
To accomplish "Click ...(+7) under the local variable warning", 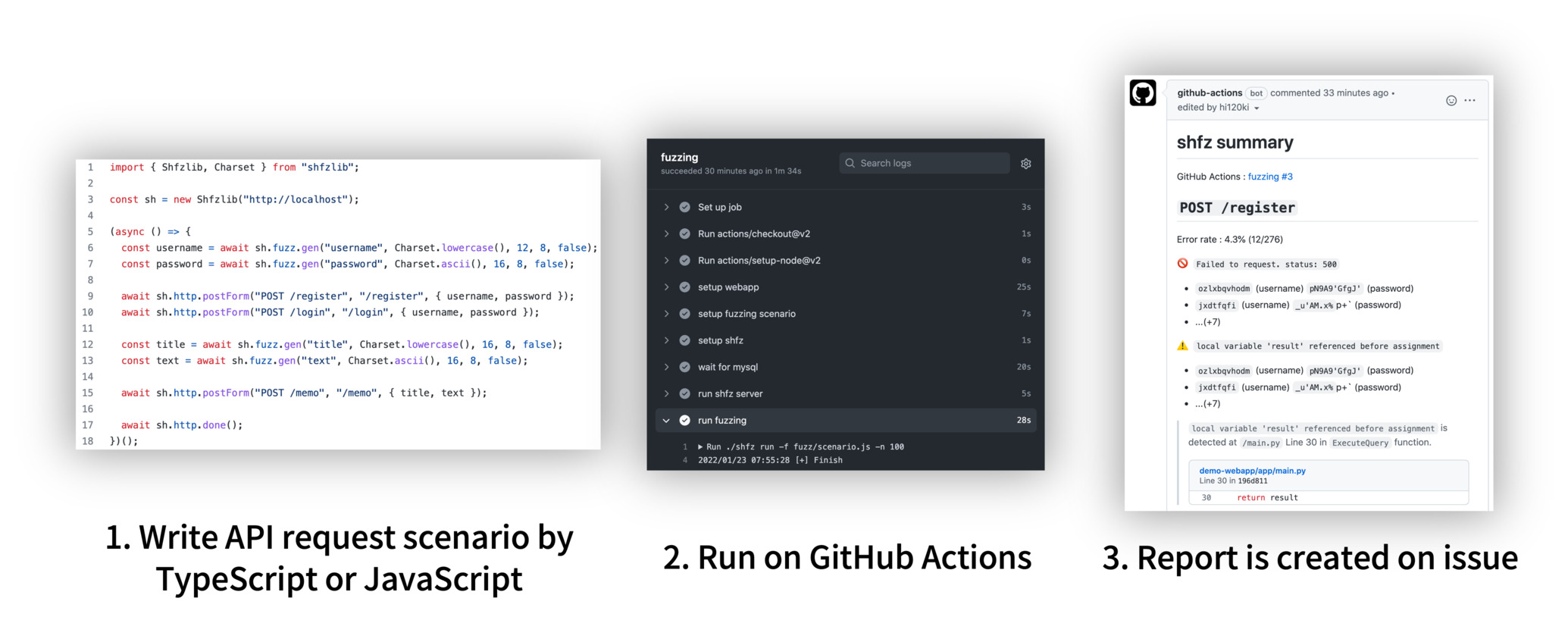I will tap(1208, 404).
